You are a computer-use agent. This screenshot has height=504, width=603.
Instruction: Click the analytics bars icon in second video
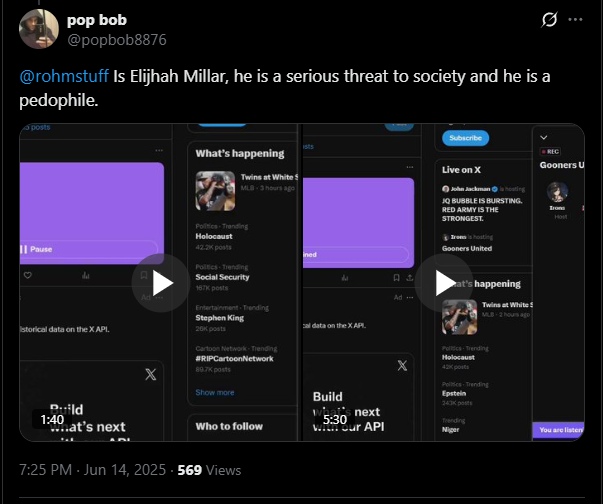tap(345, 278)
